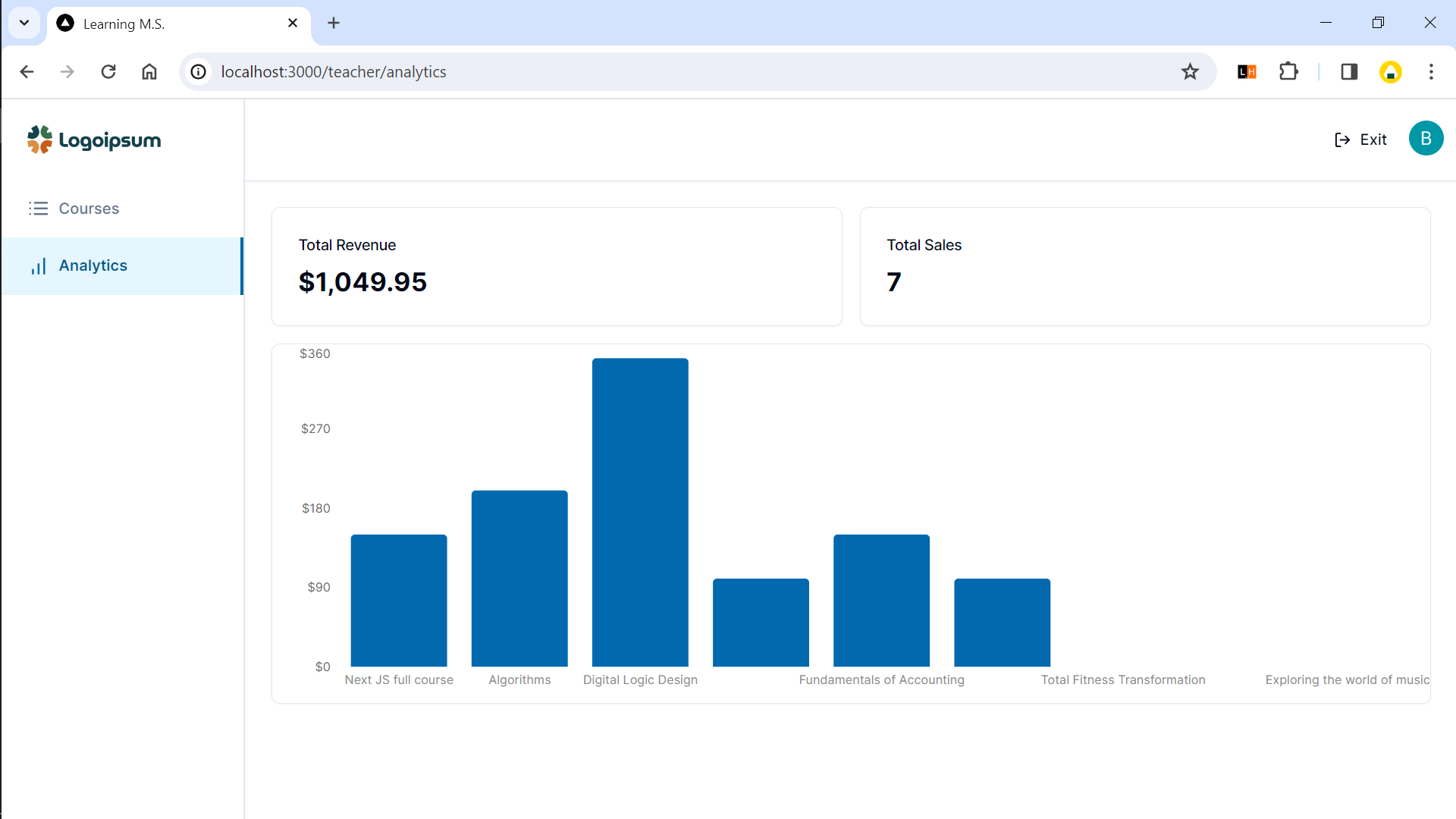Click the Digital Logic Design bar
The width and height of the screenshot is (1456, 819).
pos(640,512)
